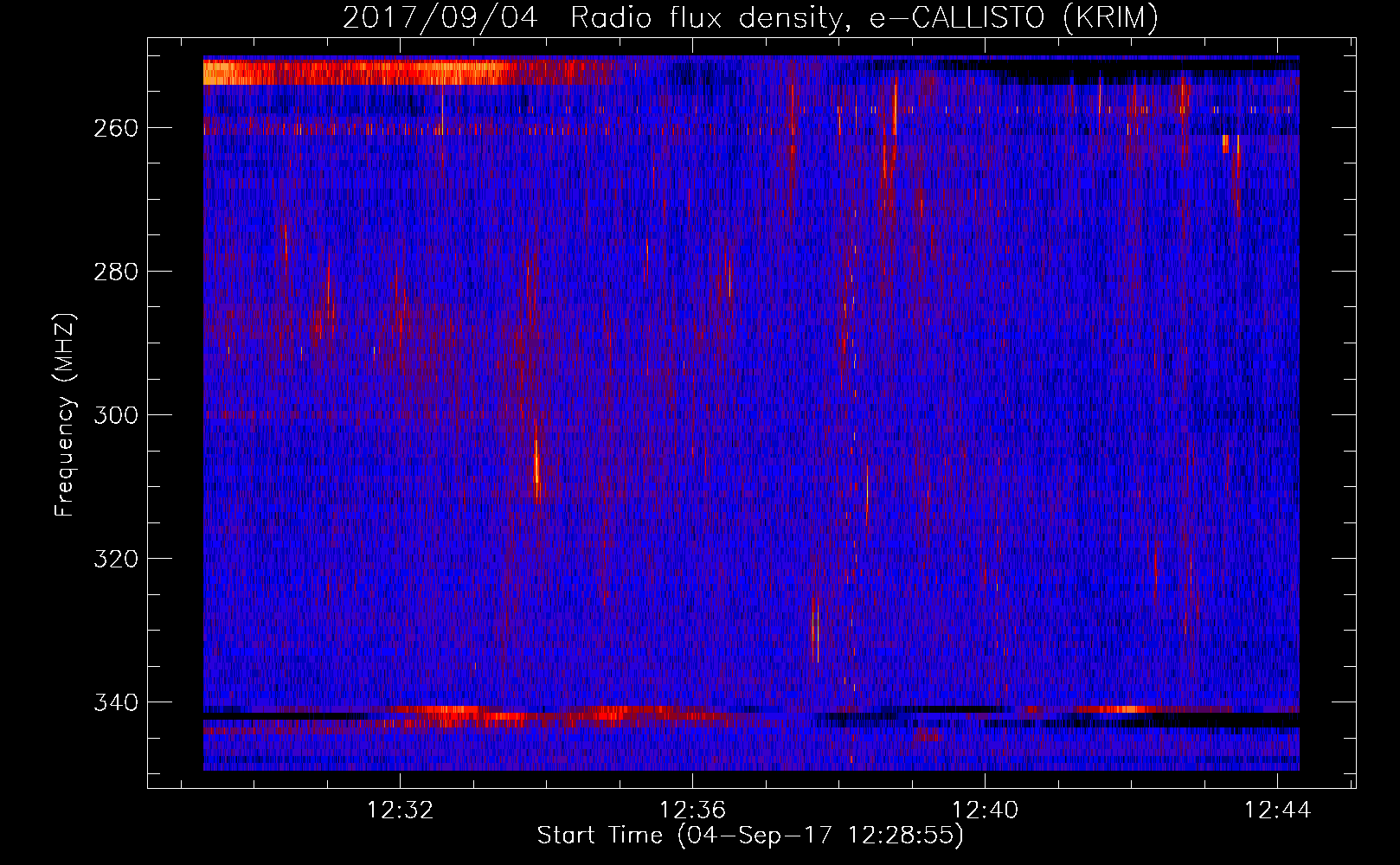
Task: Click the 280 frequency tick label
Action: pos(115,272)
